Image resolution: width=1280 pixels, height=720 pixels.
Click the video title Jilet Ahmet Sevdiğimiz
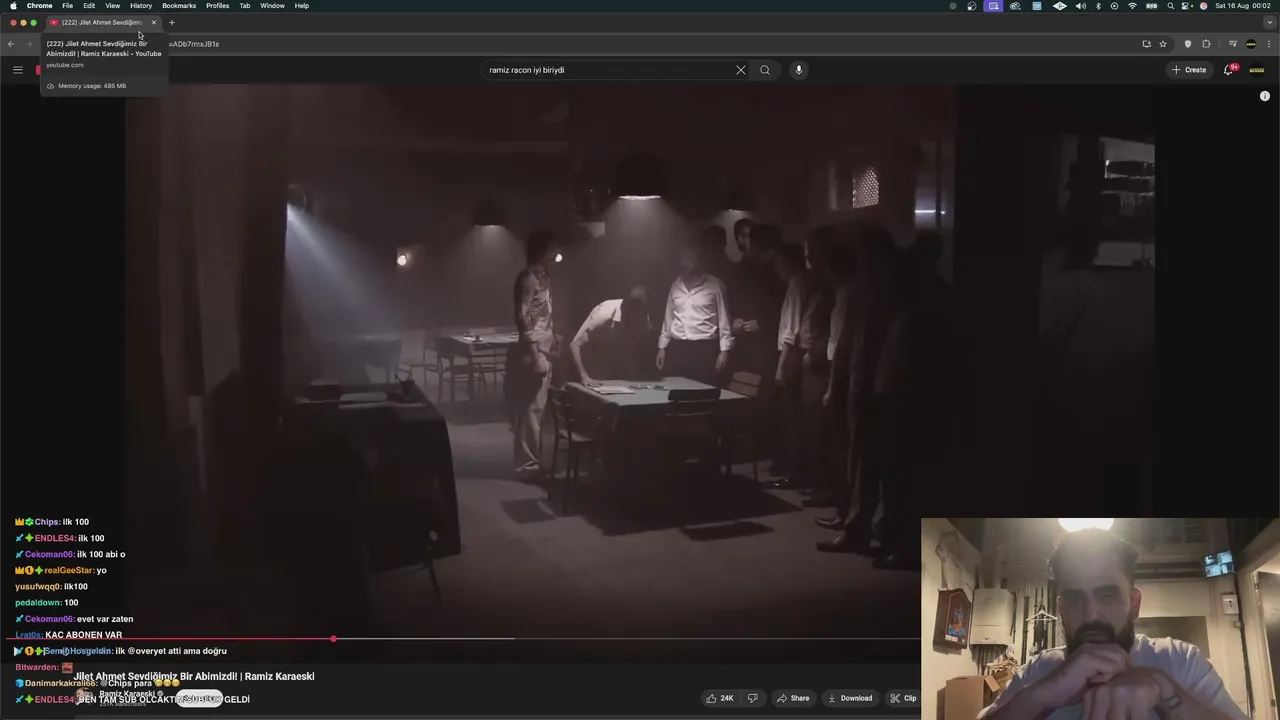click(194, 676)
